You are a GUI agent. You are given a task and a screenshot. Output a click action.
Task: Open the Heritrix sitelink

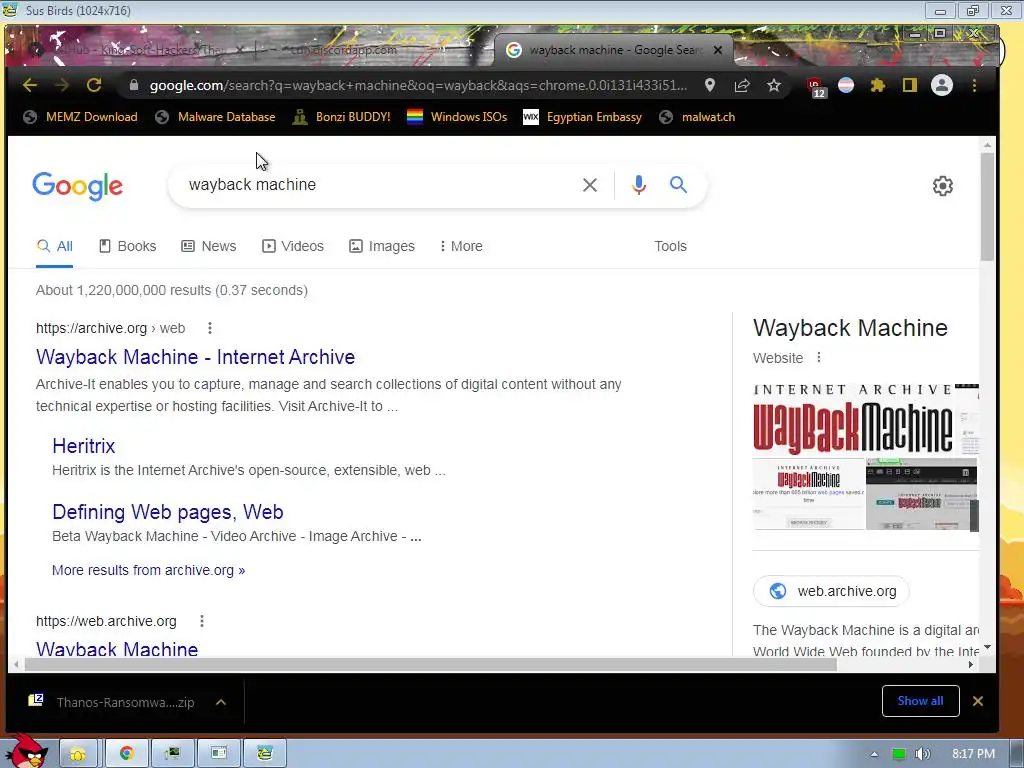coord(84,446)
